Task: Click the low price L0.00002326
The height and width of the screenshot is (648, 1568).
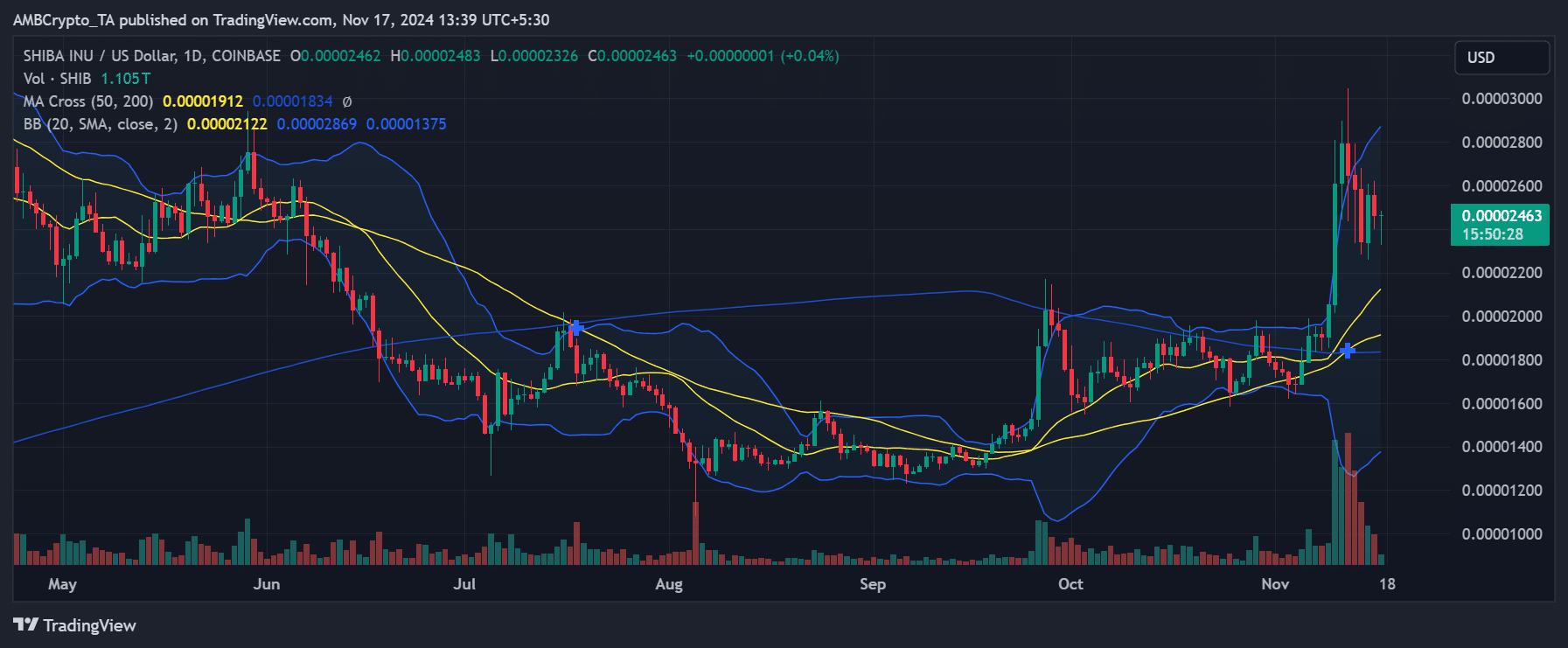Action: (533, 56)
